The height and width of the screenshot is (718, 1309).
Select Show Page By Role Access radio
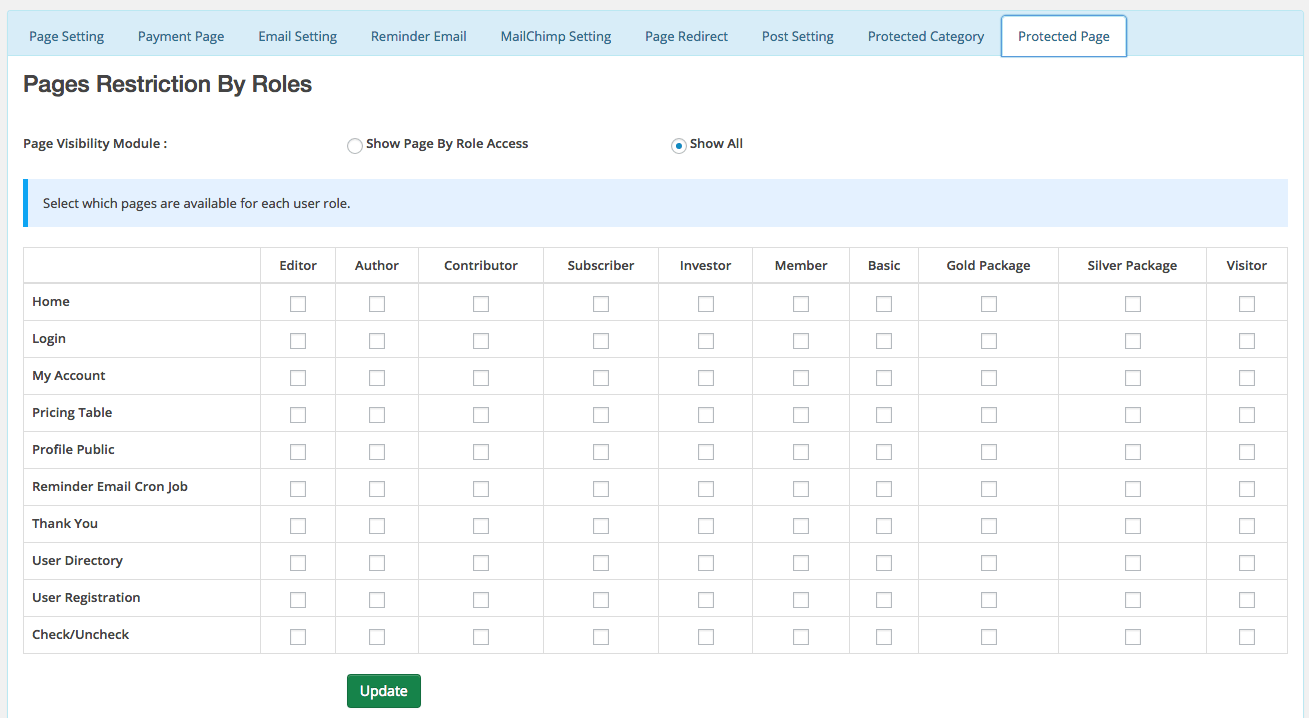(355, 146)
